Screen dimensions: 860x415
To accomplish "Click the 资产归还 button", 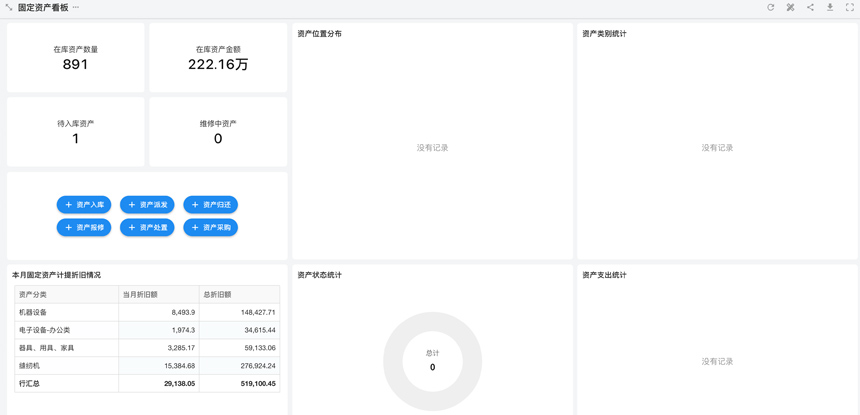I will tap(210, 205).
